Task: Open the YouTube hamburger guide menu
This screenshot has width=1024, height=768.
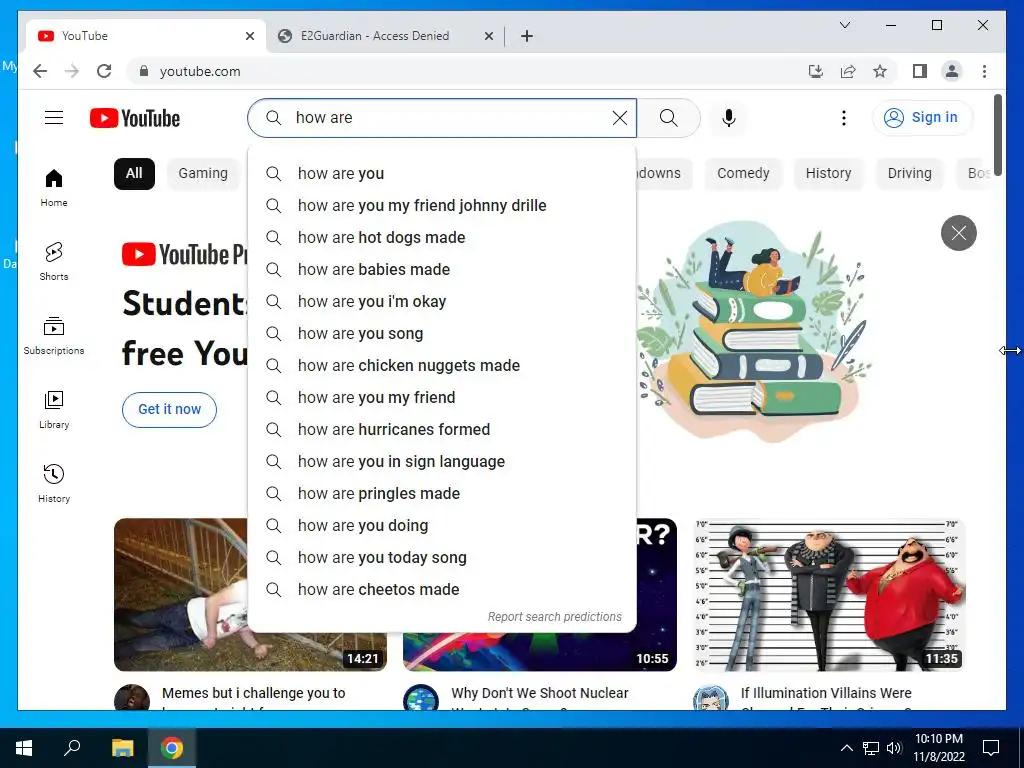Action: click(54, 118)
